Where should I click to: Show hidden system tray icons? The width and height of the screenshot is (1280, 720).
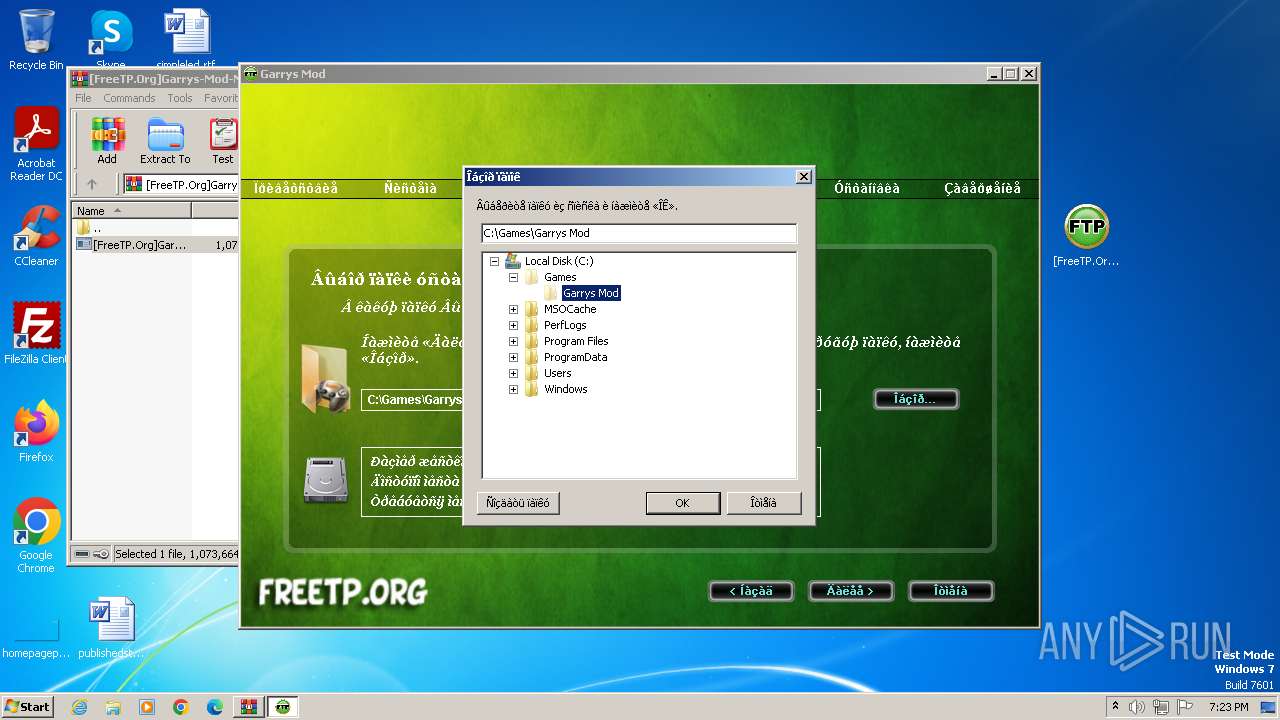pos(1116,707)
